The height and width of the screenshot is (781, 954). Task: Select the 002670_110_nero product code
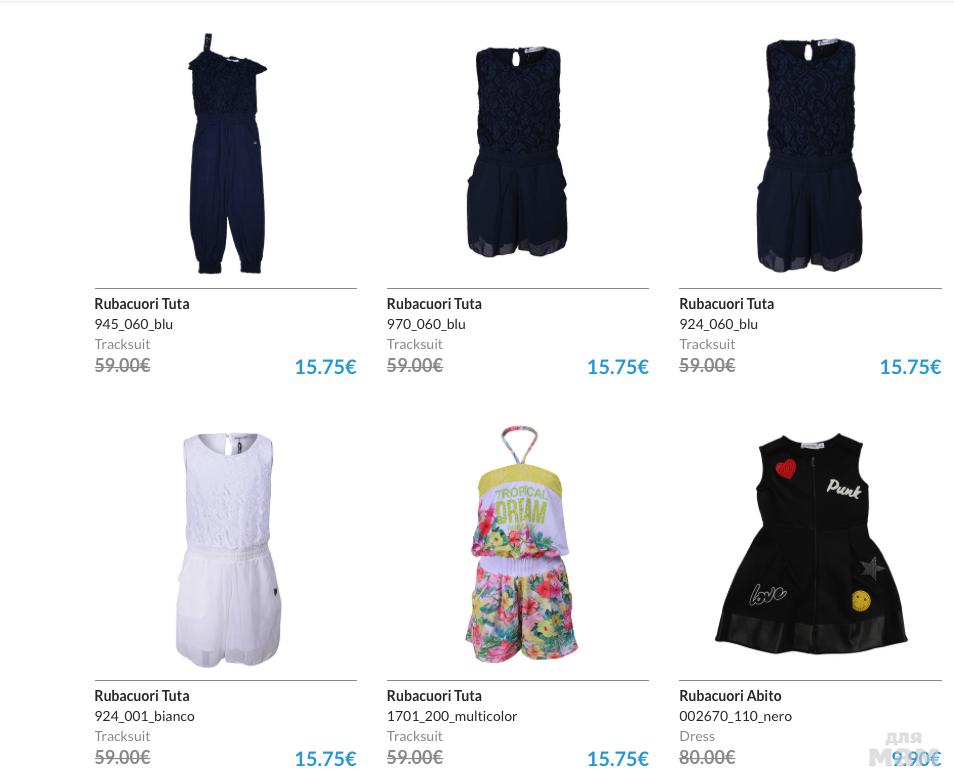pyautogui.click(x=736, y=716)
